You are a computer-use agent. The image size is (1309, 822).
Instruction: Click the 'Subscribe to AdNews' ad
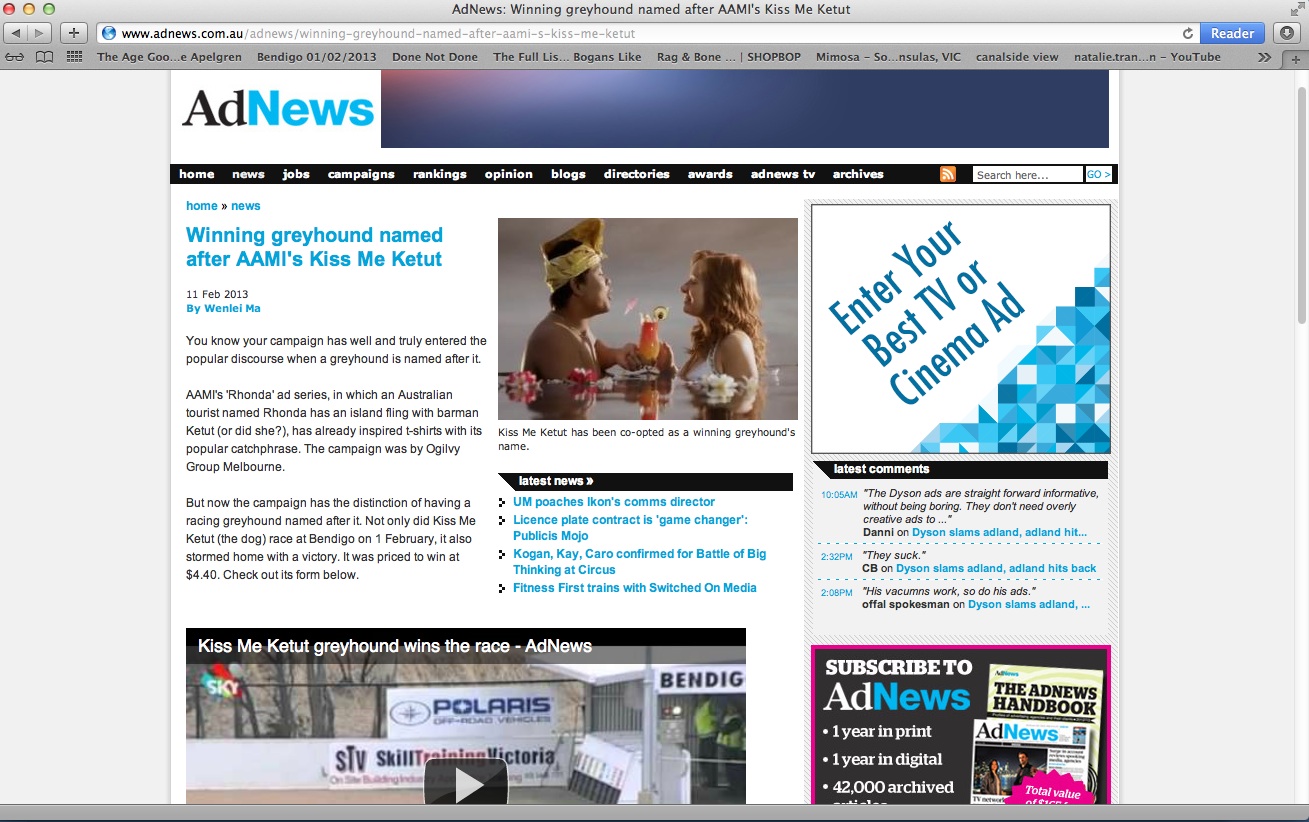pyautogui.click(x=960, y=726)
